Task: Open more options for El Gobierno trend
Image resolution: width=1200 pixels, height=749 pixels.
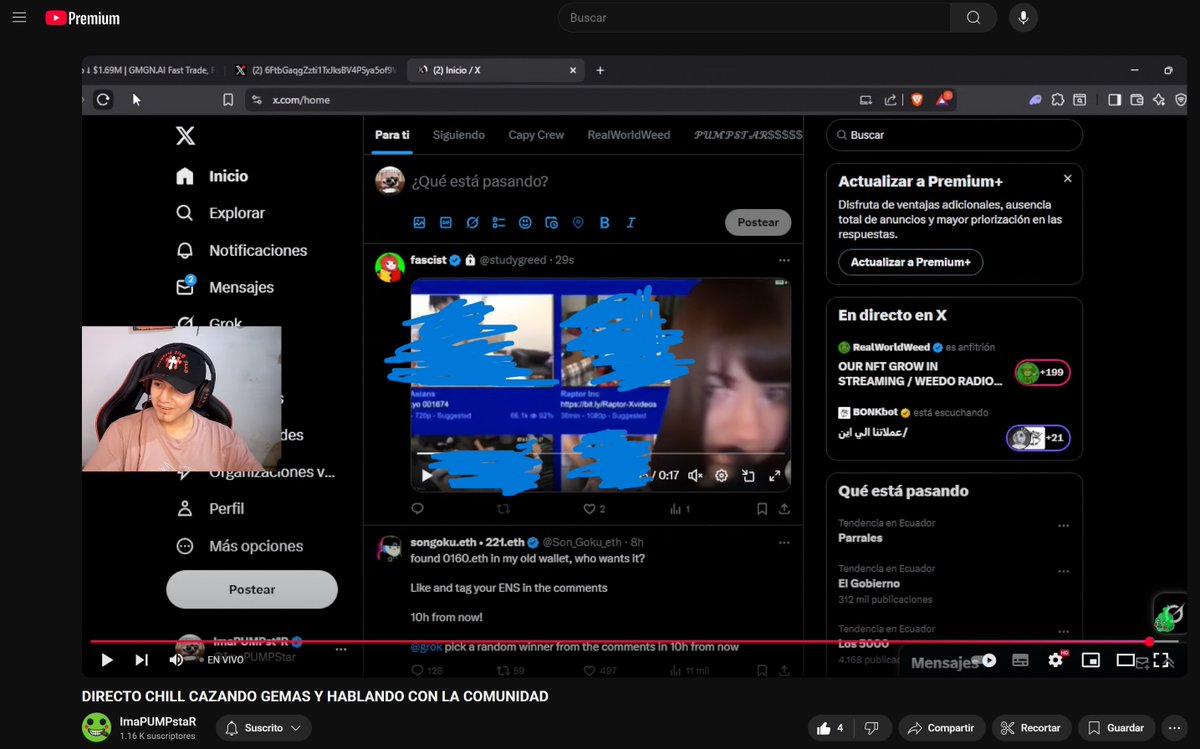Action: pyautogui.click(x=1063, y=572)
